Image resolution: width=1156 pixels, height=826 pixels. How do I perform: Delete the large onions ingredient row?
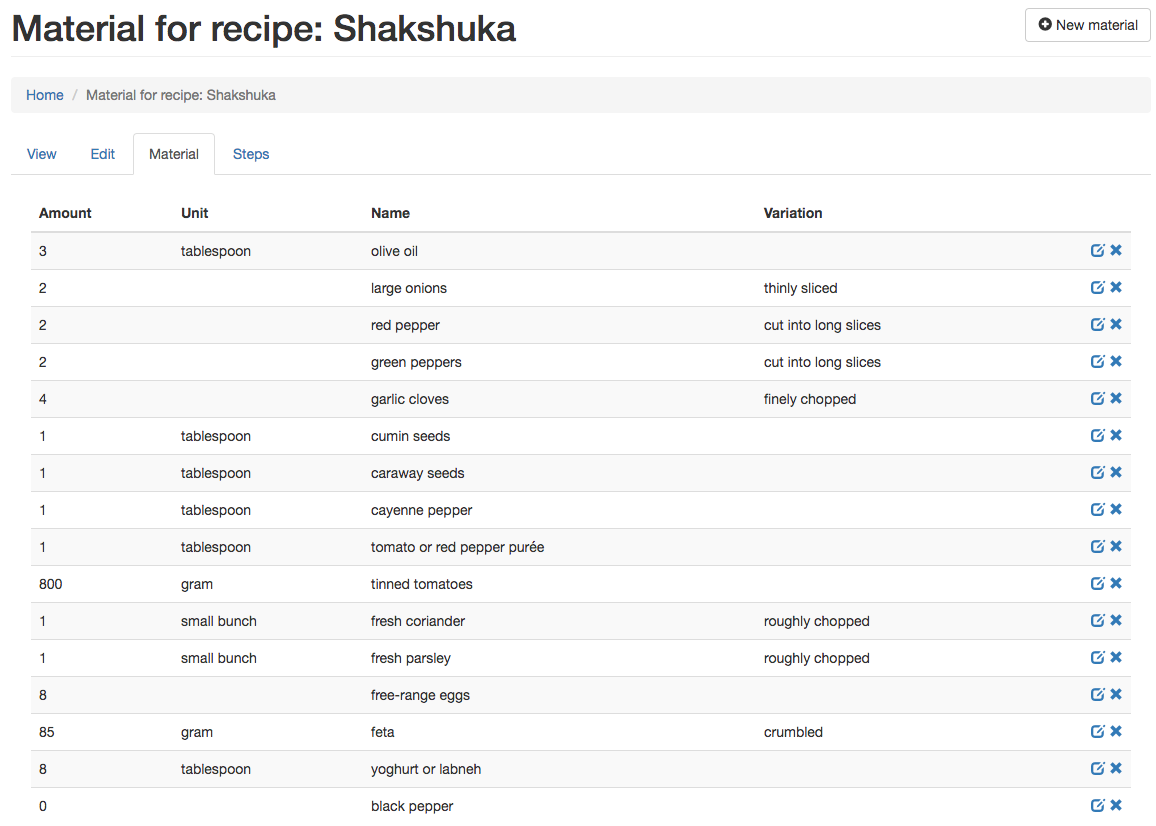[1116, 288]
